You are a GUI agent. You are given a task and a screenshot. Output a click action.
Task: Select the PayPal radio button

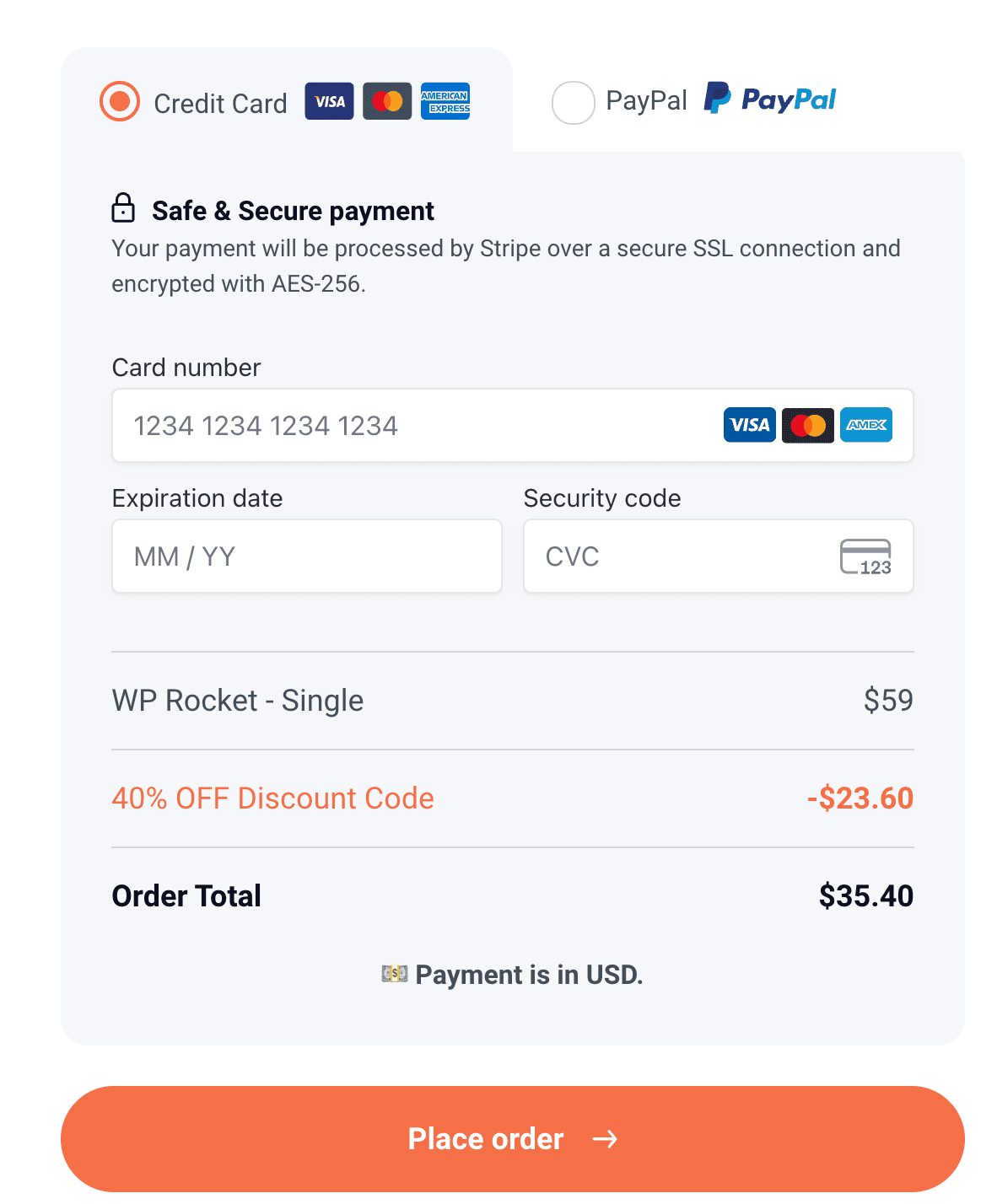click(x=574, y=102)
